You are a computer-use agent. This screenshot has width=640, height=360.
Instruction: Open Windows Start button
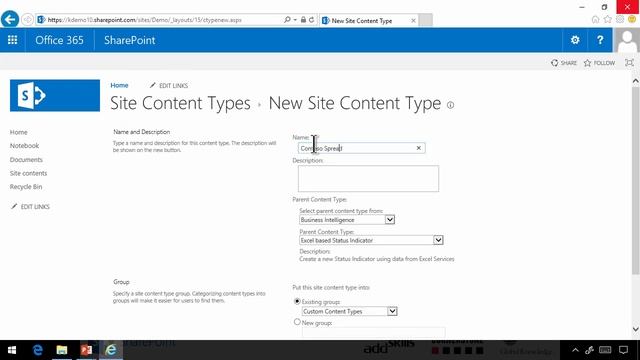[12, 350]
